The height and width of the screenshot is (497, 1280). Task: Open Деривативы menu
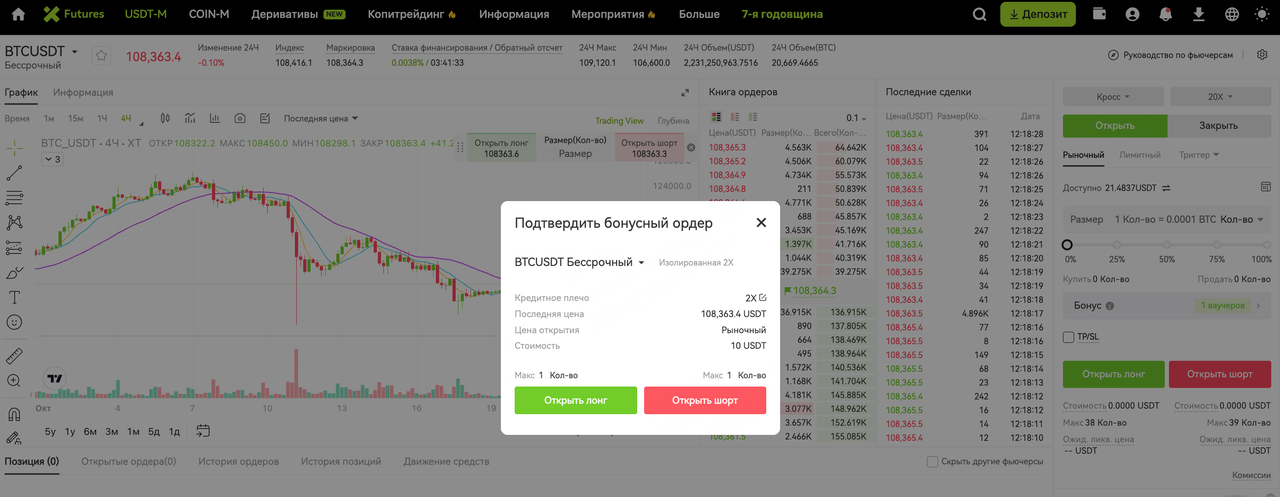pos(299,15)
